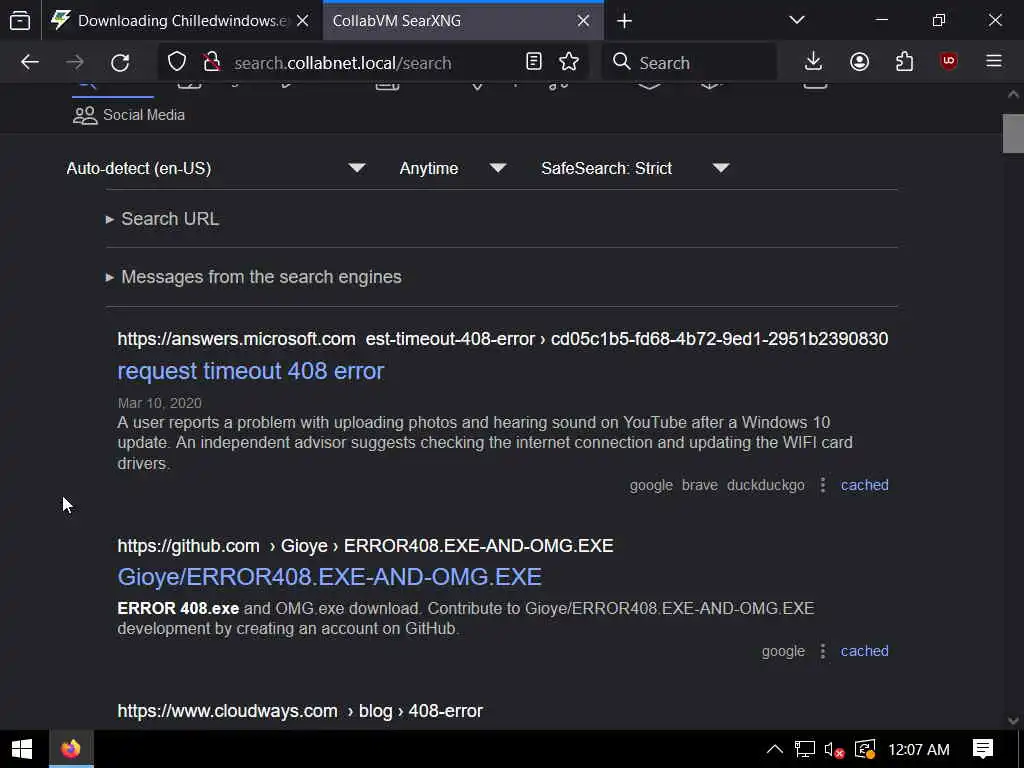Screen dimensions: 1024x768
Task: Open cached link for Microsoft answers result
Action: 865,485
